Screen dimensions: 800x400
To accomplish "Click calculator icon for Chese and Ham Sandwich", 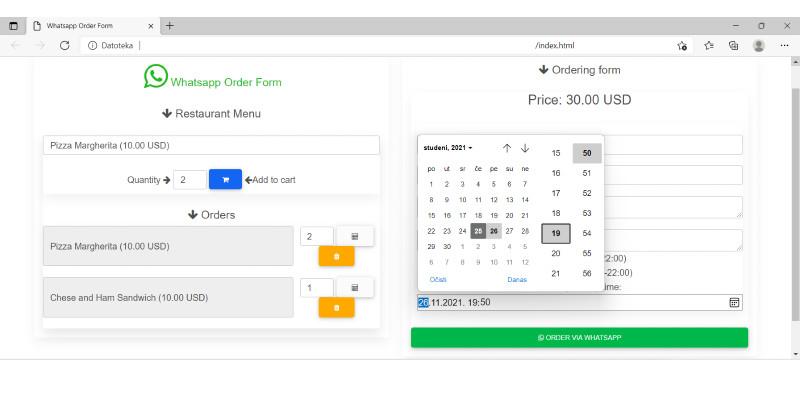I will click(x=355, y=287).
